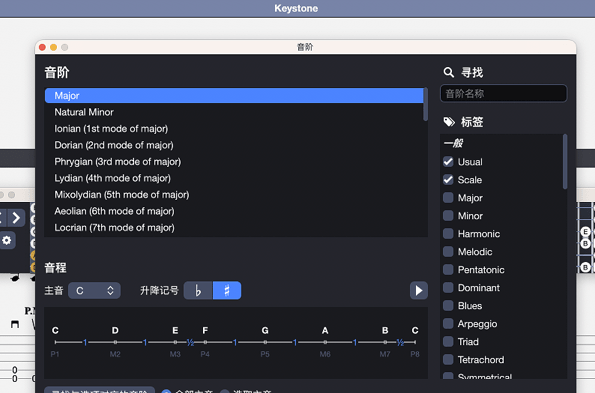This screenshot has width=595, height=393.
Task: Click the tag icon beside 标签
Action: click(449, 122)
